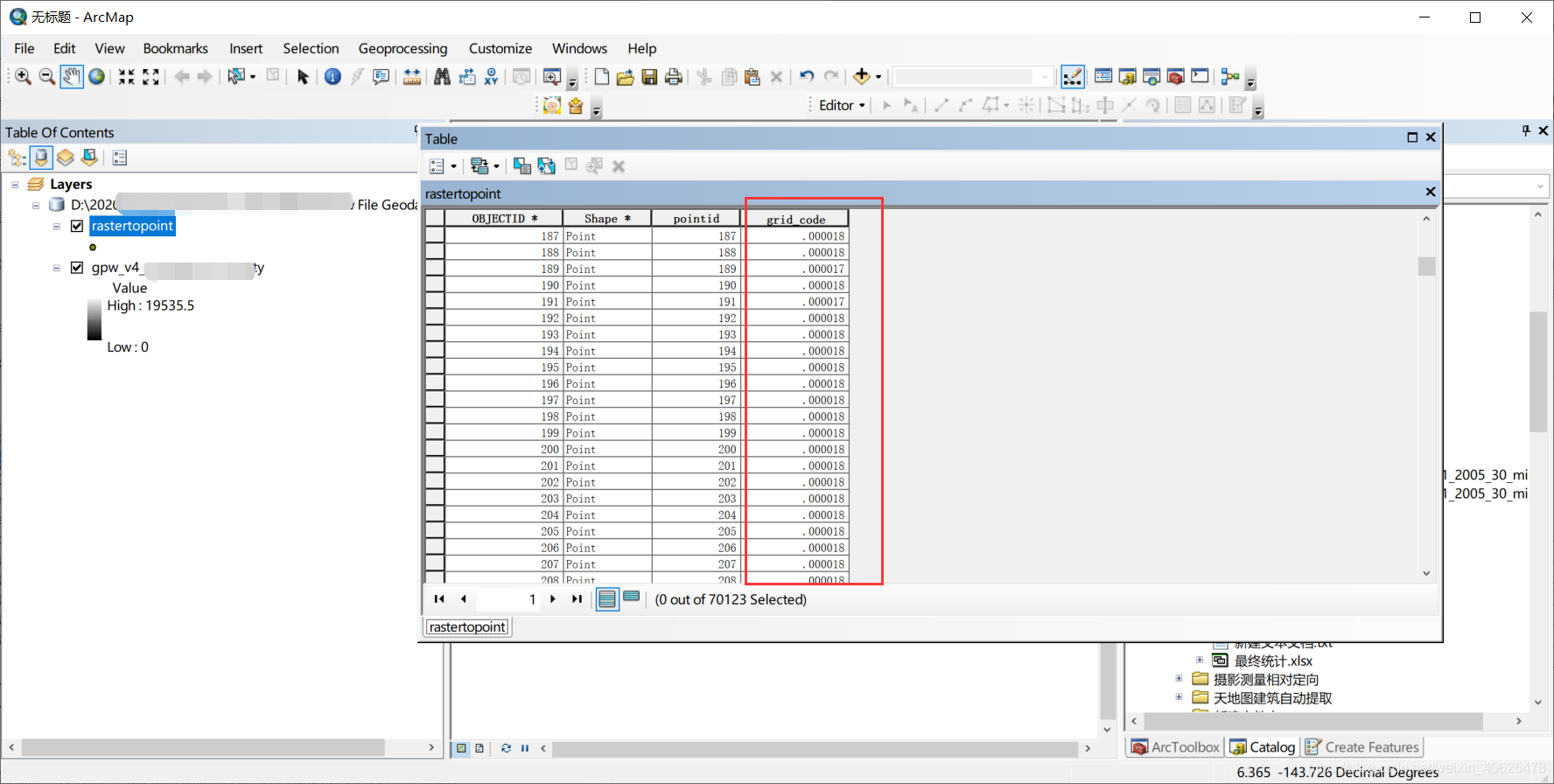Open a map document folder icon

pyautogui.click(x=625, y=77)
